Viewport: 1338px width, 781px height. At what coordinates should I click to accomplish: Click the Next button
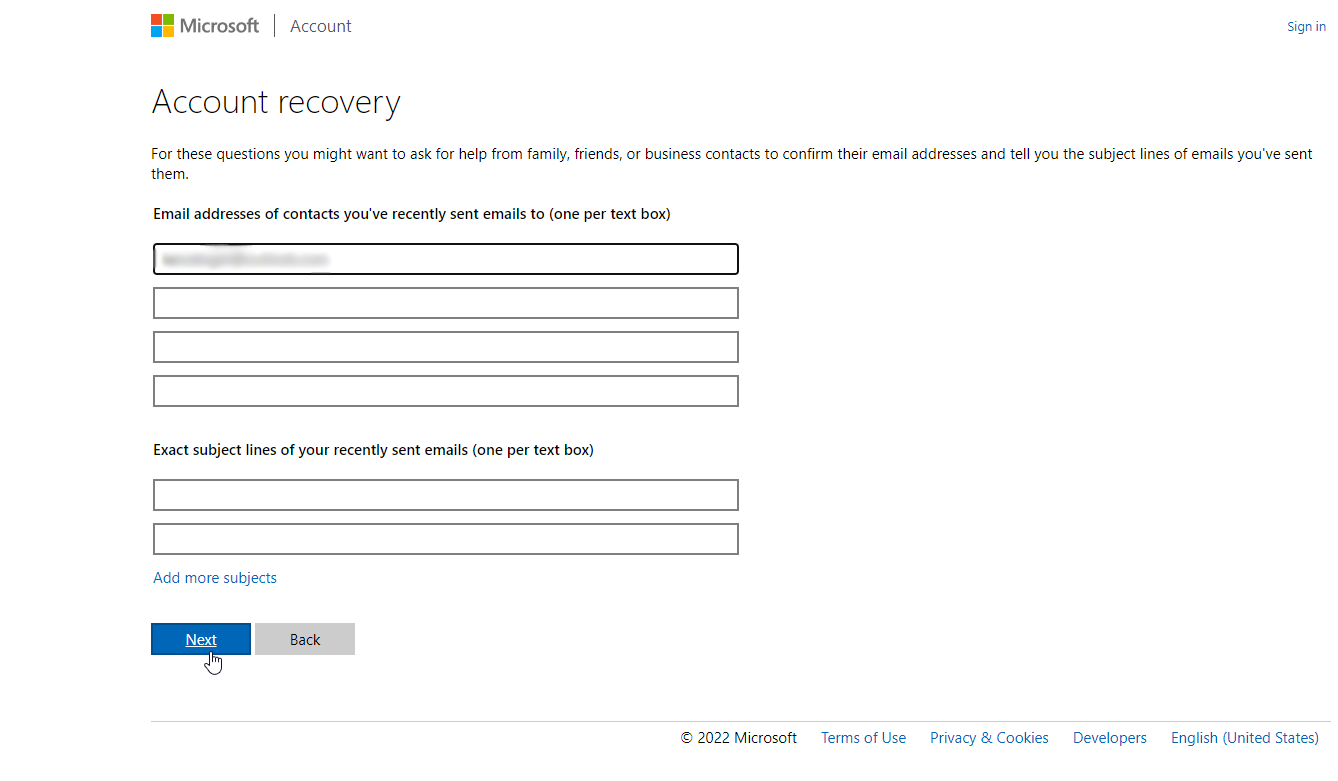[x=201, y=640]
